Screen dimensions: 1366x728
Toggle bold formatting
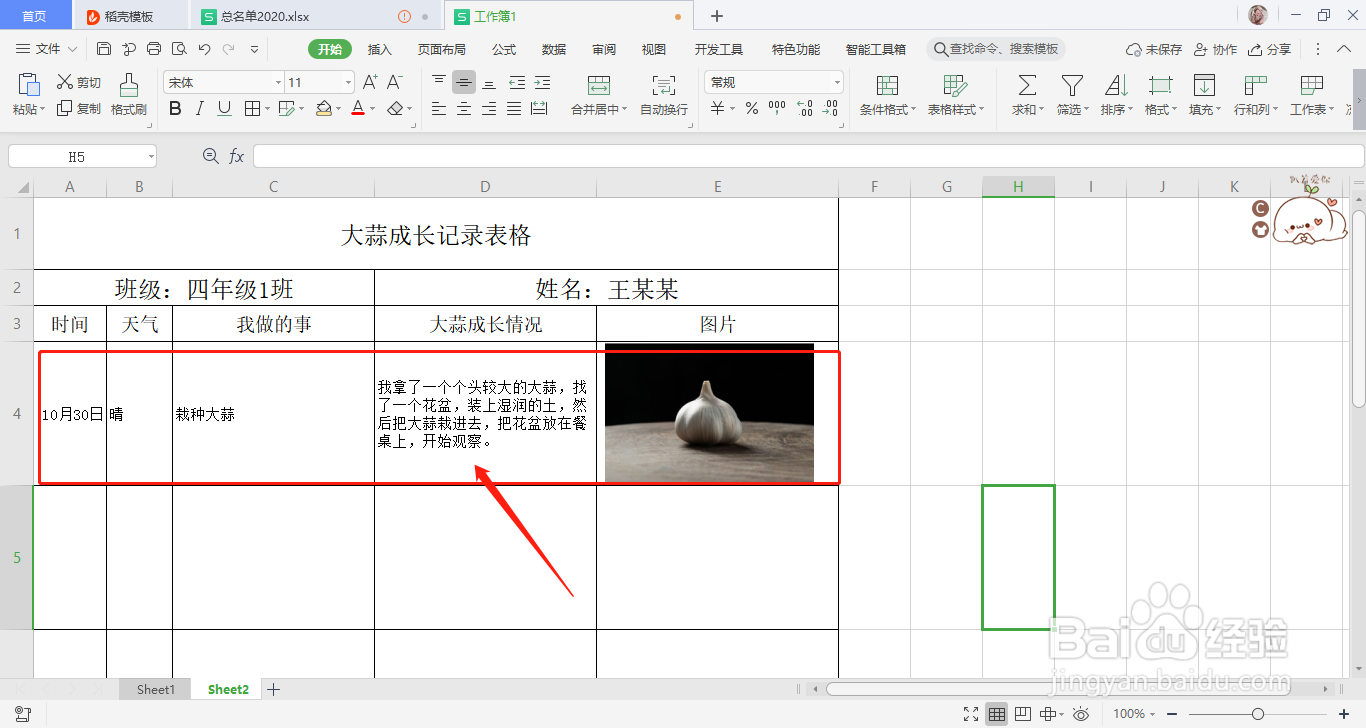[x=175, y=108]
